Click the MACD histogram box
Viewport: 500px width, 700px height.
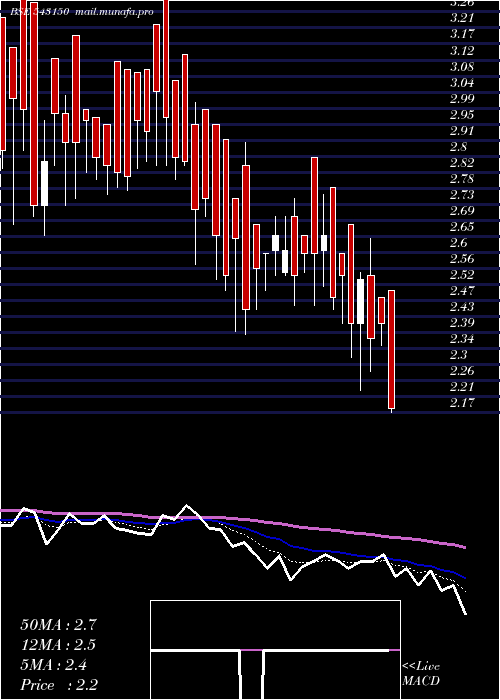pyautogui.click(x=275, y=650)
